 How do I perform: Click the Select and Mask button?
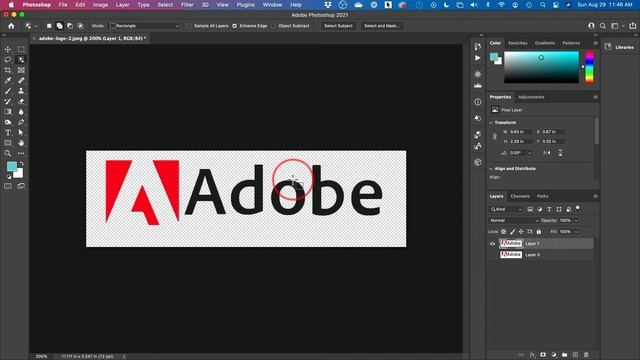tap(382, 26)
